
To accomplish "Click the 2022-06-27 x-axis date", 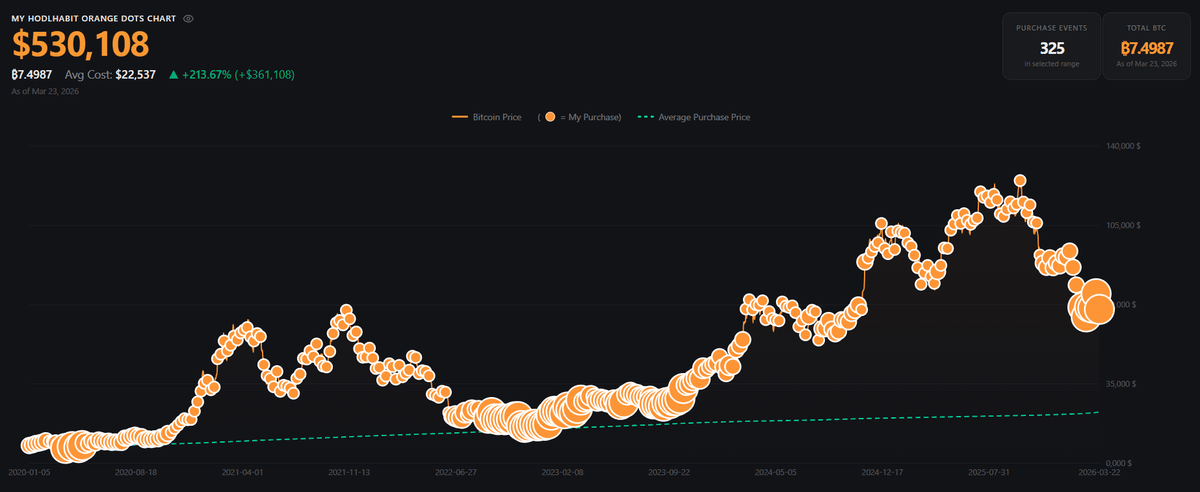I will [x=455, y=470].
